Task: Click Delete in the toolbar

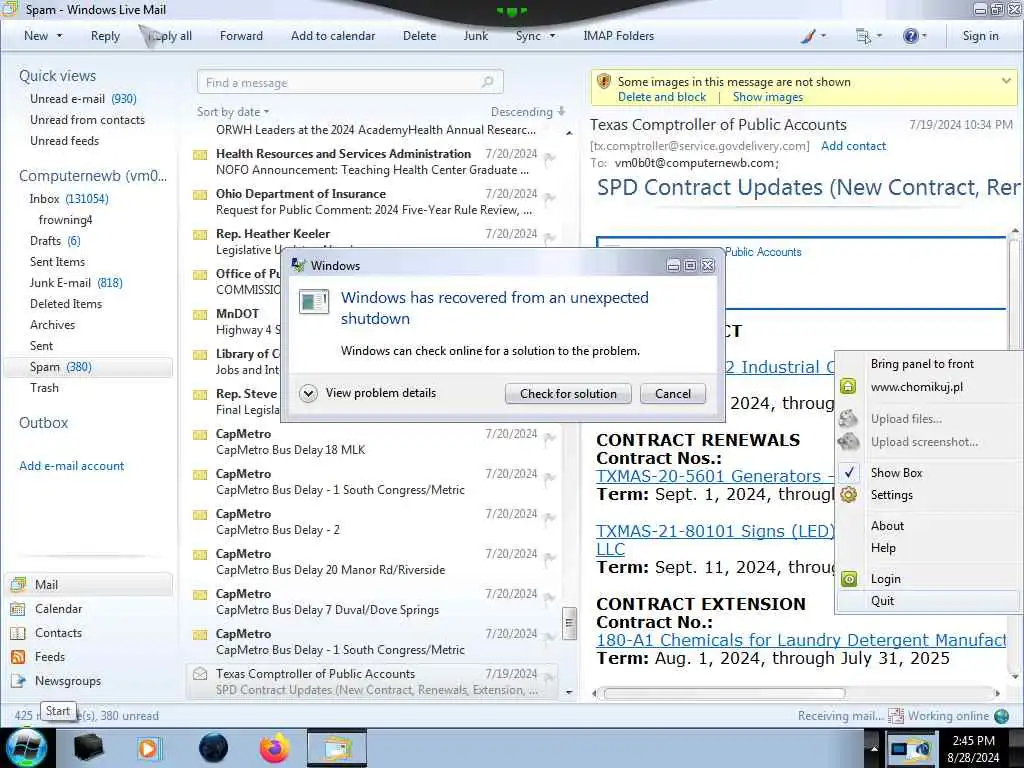Action: [419, 36]
